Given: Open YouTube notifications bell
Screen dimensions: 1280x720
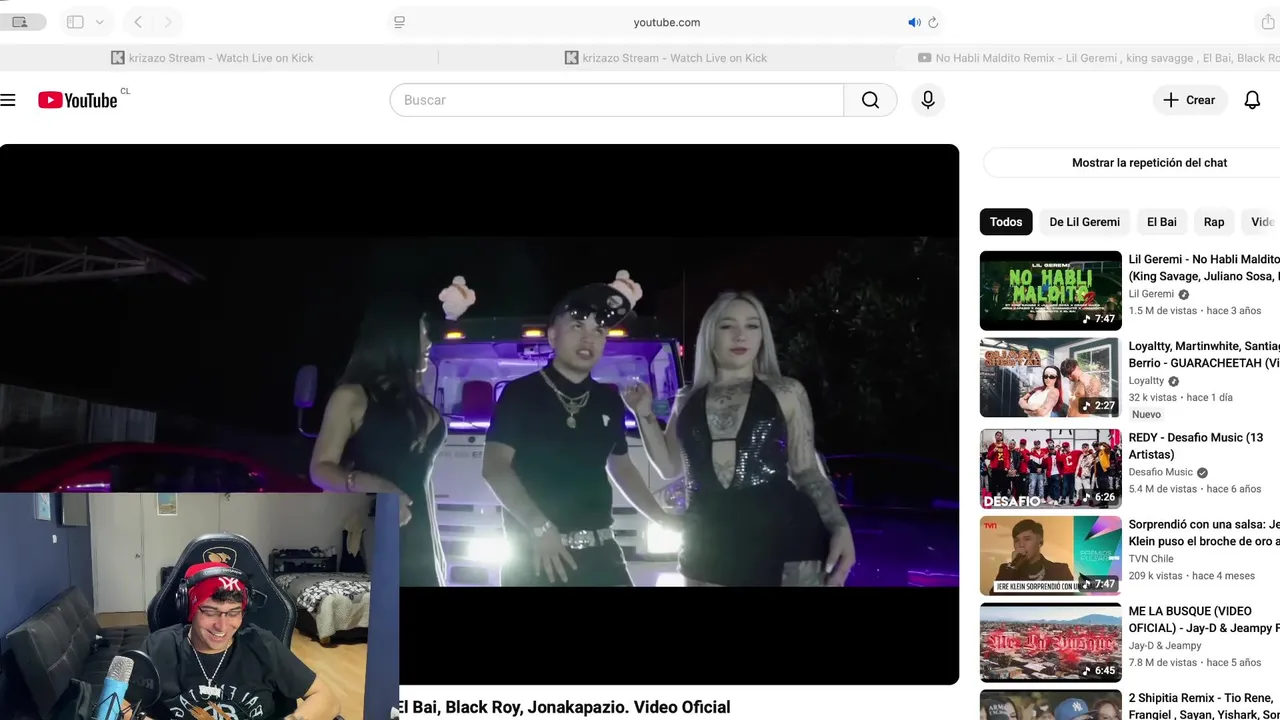Looking at the screenshot, I should click(1252, 100).
